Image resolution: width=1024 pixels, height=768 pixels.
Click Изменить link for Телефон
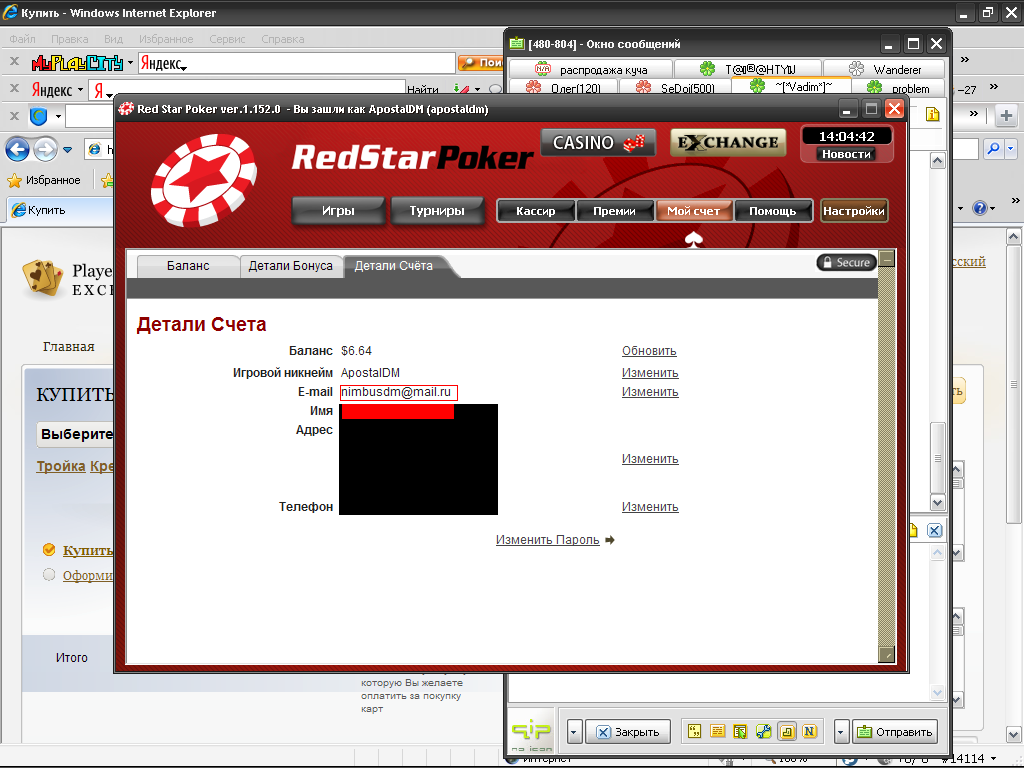click(650, 507)
